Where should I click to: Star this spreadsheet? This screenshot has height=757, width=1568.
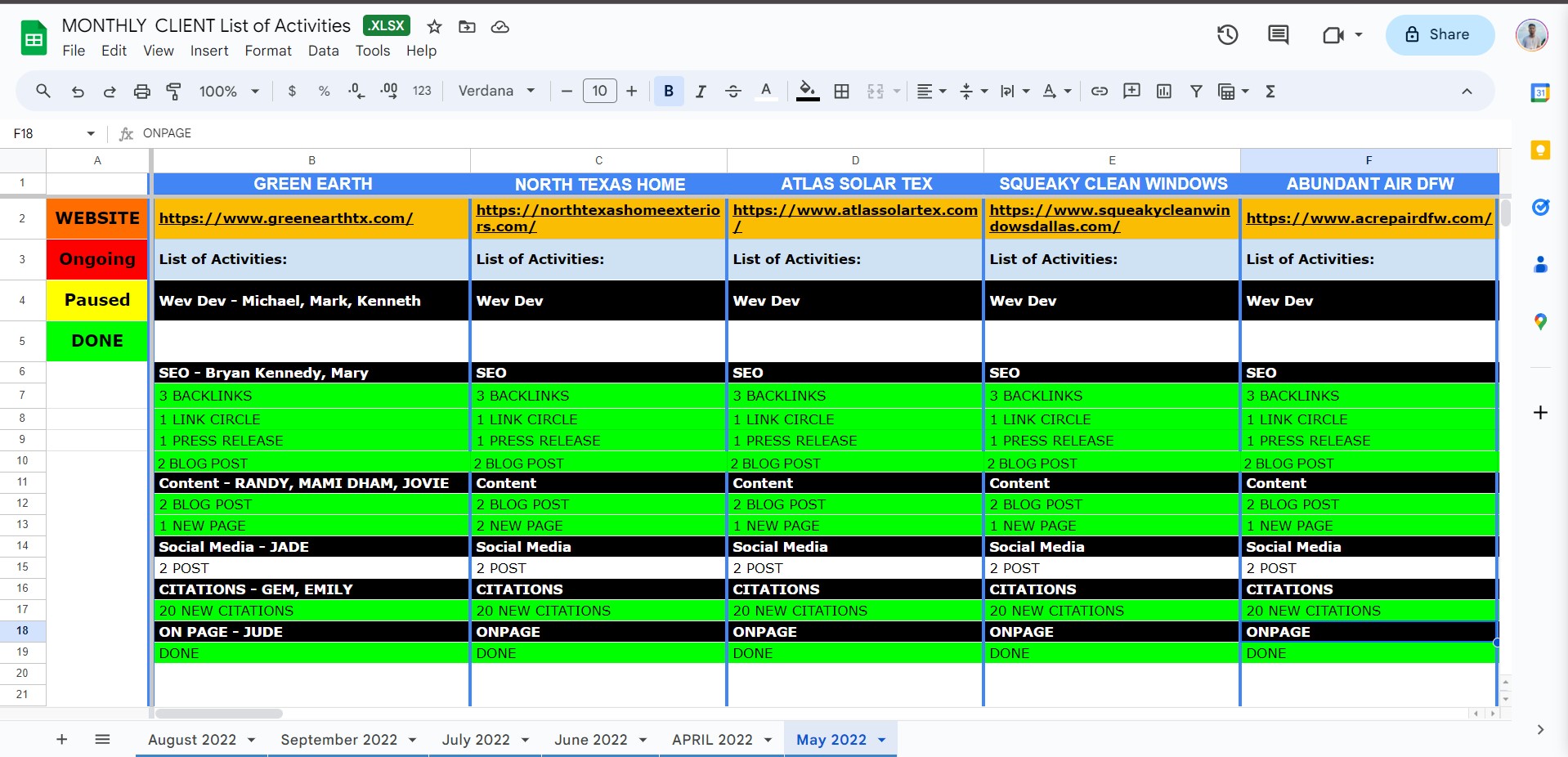[434, 27]
